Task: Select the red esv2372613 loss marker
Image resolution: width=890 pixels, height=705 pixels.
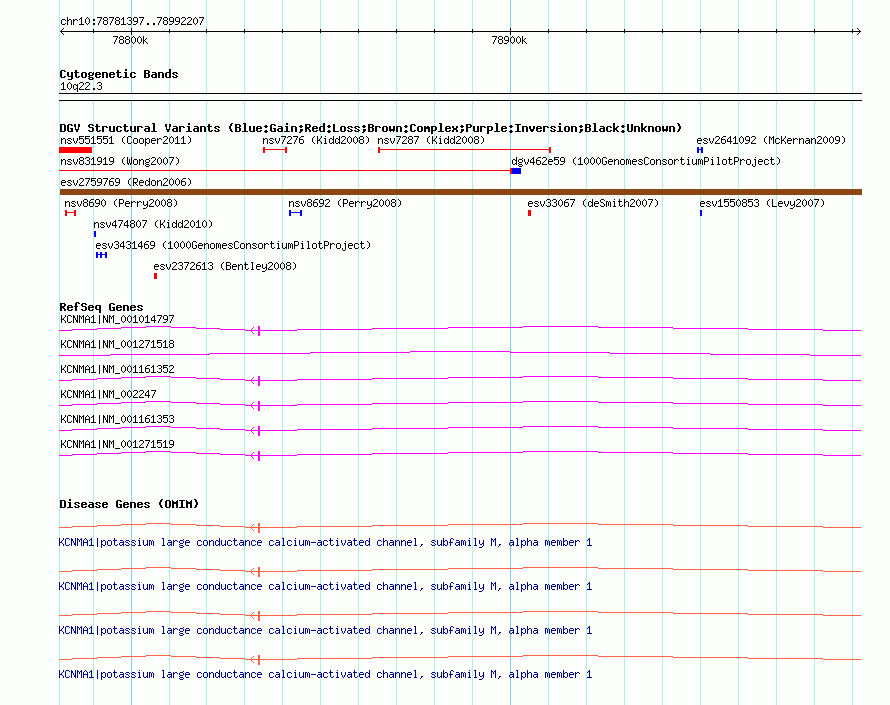Action: (x=156, y=276)
